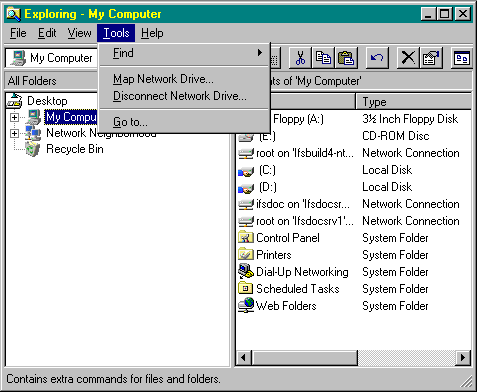This screenshot has width=477, height=392.
Task: Select the ifsdoc network drive icon
Action: point(246,204)
